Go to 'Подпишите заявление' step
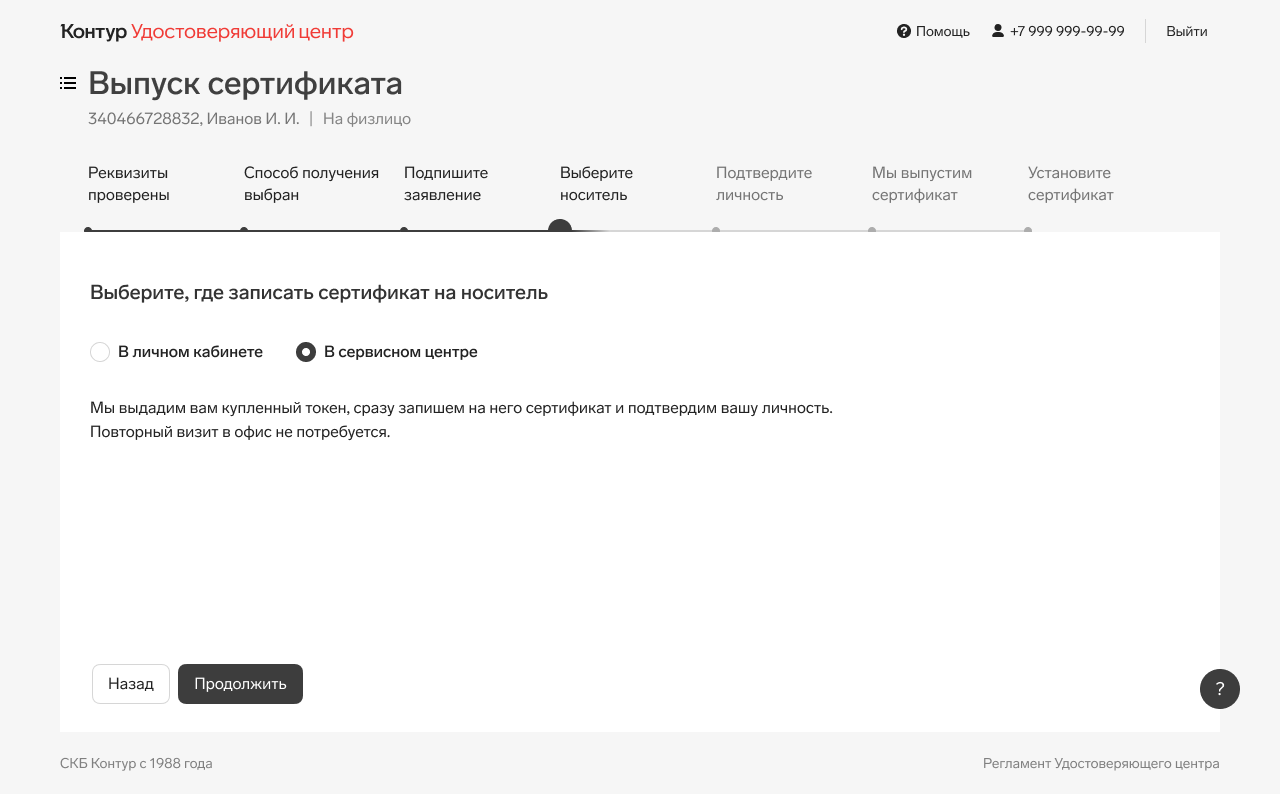Image resolution: width=1280 pixels, height=794 pixels. coord(446,184)
